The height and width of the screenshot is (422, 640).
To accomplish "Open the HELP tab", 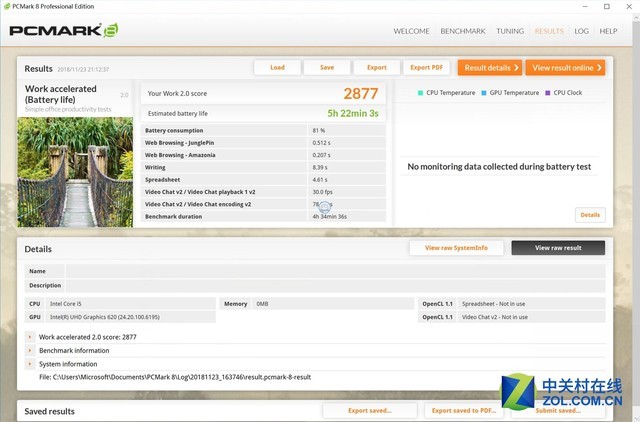I will [x=608, y=31].
